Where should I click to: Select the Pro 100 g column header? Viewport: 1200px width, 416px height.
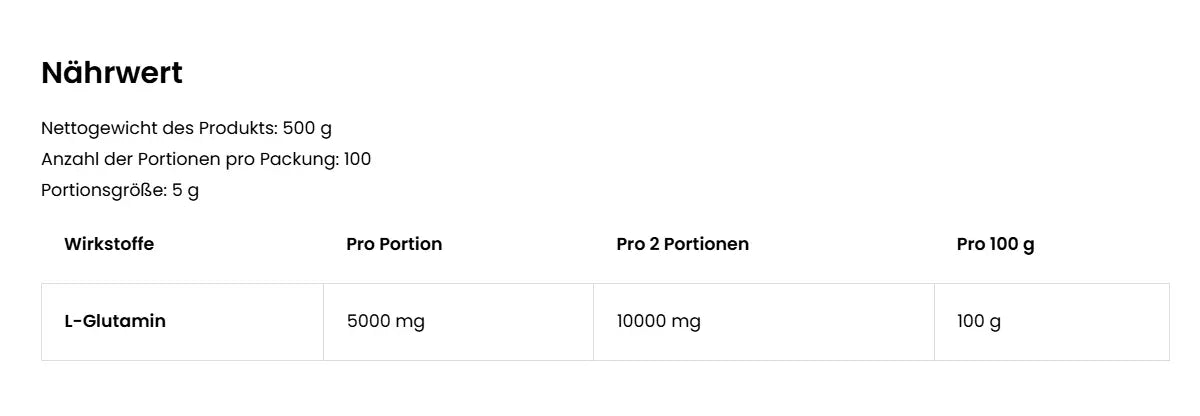click(x=995, y=244)
